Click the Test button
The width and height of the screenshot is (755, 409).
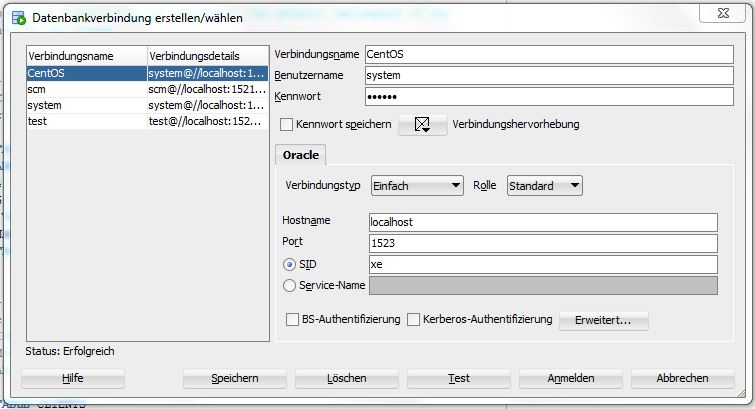point(459,379)
